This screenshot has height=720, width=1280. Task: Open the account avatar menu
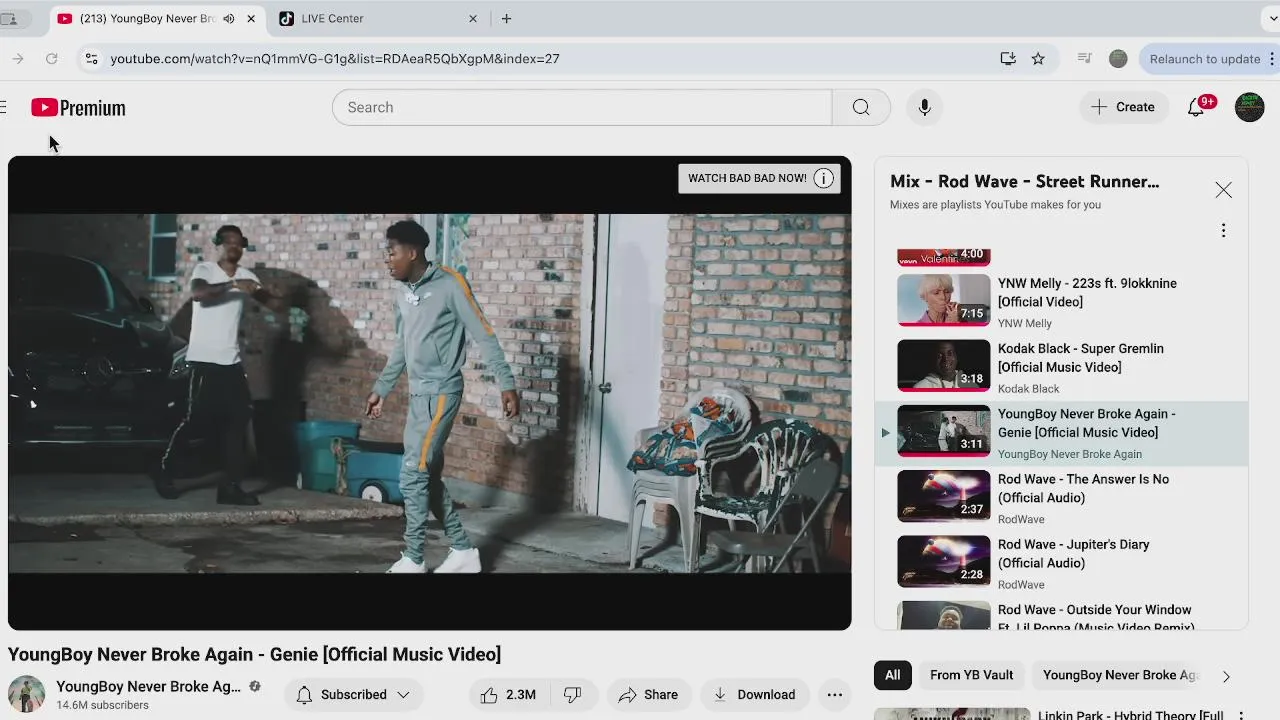(1249, 107)
